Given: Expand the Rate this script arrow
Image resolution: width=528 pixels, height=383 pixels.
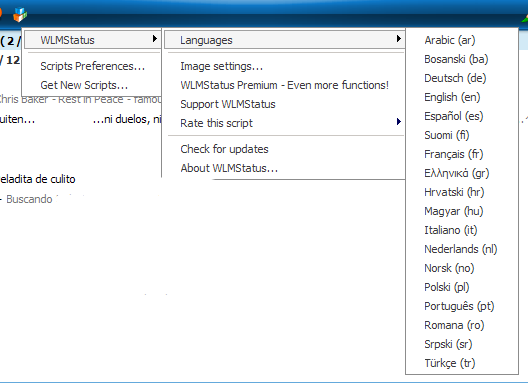Looking at the screenshot, I should [399, 122].
